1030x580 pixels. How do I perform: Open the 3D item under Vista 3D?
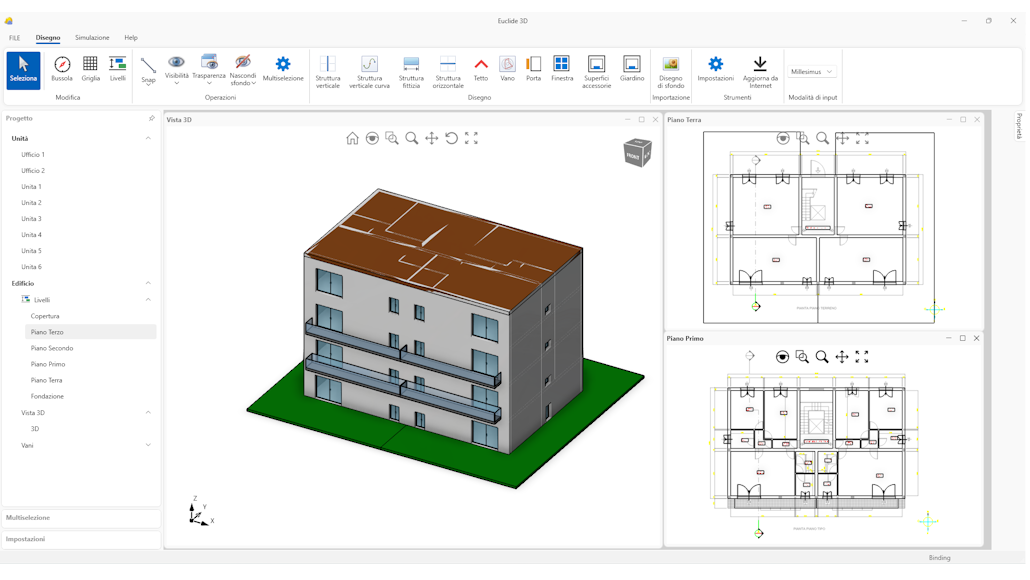tap(35, 429)
